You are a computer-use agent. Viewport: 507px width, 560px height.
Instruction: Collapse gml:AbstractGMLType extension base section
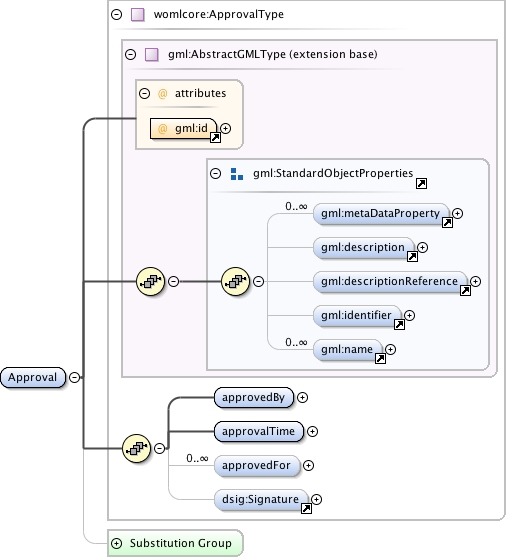[x=131, y=55]
